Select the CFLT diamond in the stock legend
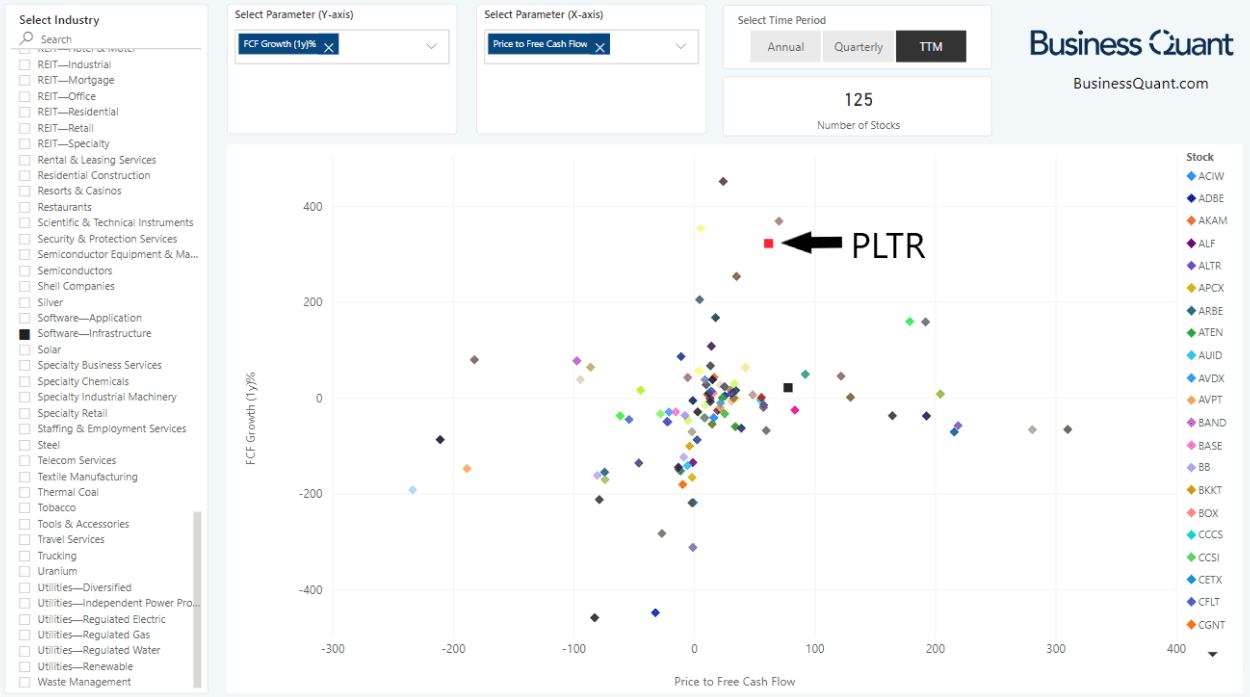1250x697 pixels. point(1191,602)
